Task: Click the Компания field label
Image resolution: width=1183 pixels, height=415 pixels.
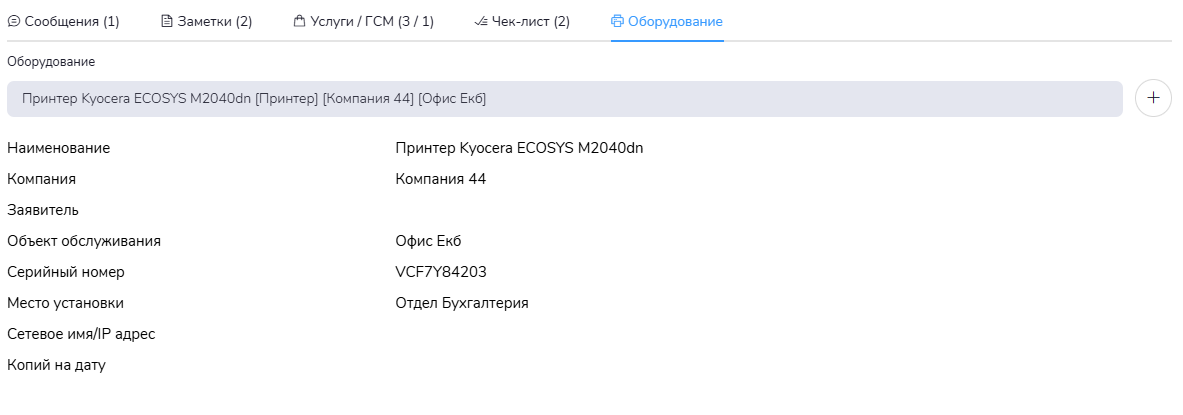Action: (x=41, y=179)
